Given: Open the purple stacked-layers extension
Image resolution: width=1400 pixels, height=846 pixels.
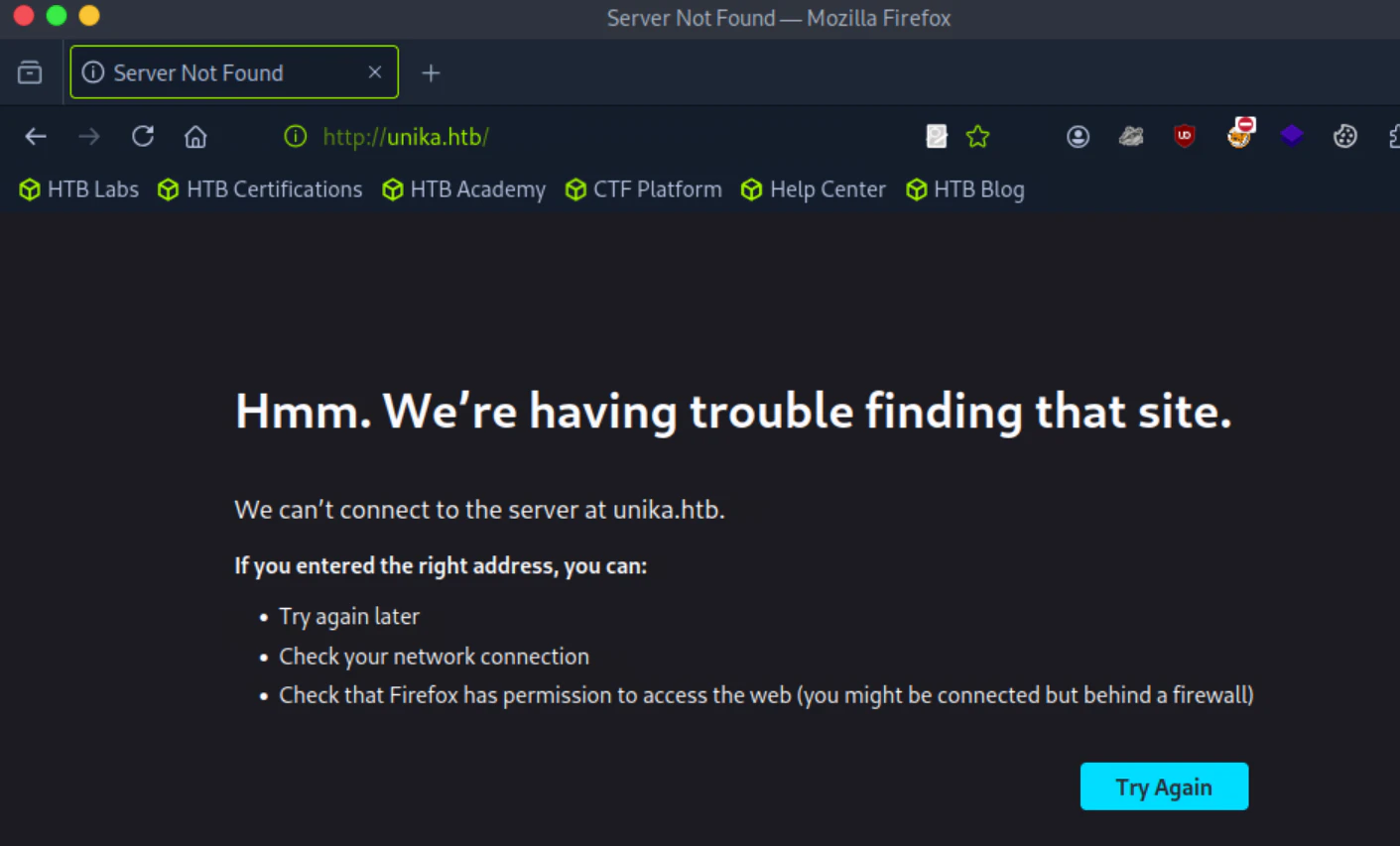Looking at the screenshot, I should point(1292,135).
